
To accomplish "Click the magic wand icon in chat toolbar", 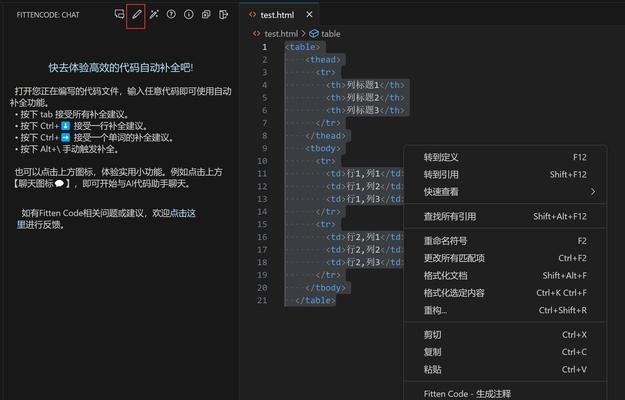I will 154,15.
